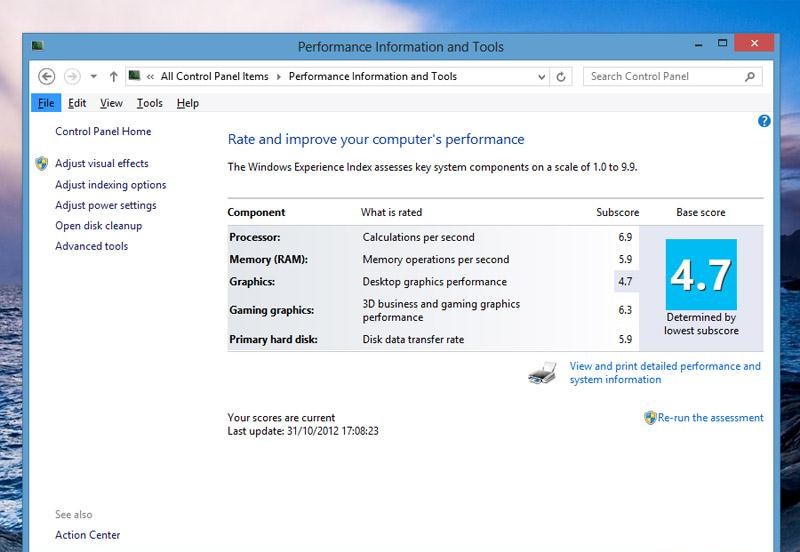
Task: Go to Control Panel Home
Action: point(103,131)
